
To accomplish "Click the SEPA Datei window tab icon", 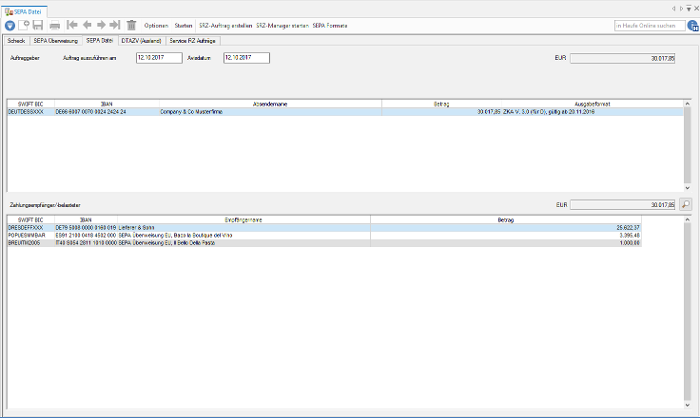I will (8, 12).
